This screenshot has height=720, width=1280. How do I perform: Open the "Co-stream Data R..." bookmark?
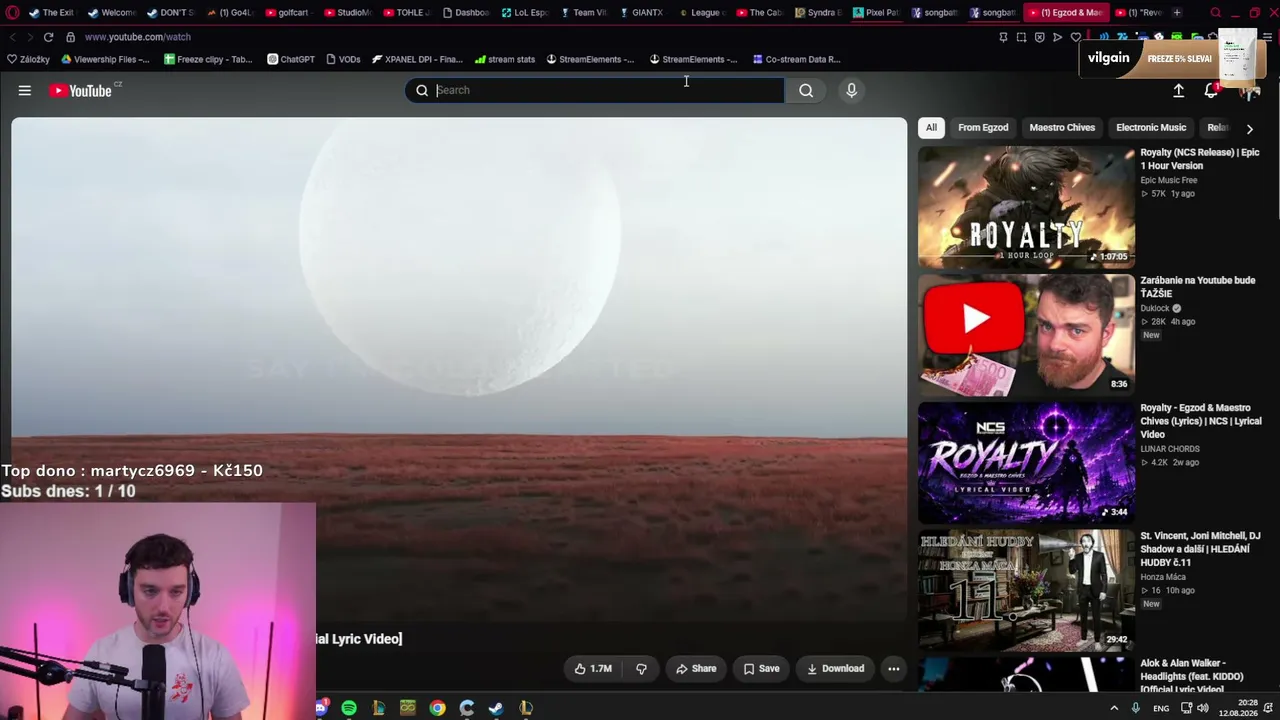coord(796,59)
